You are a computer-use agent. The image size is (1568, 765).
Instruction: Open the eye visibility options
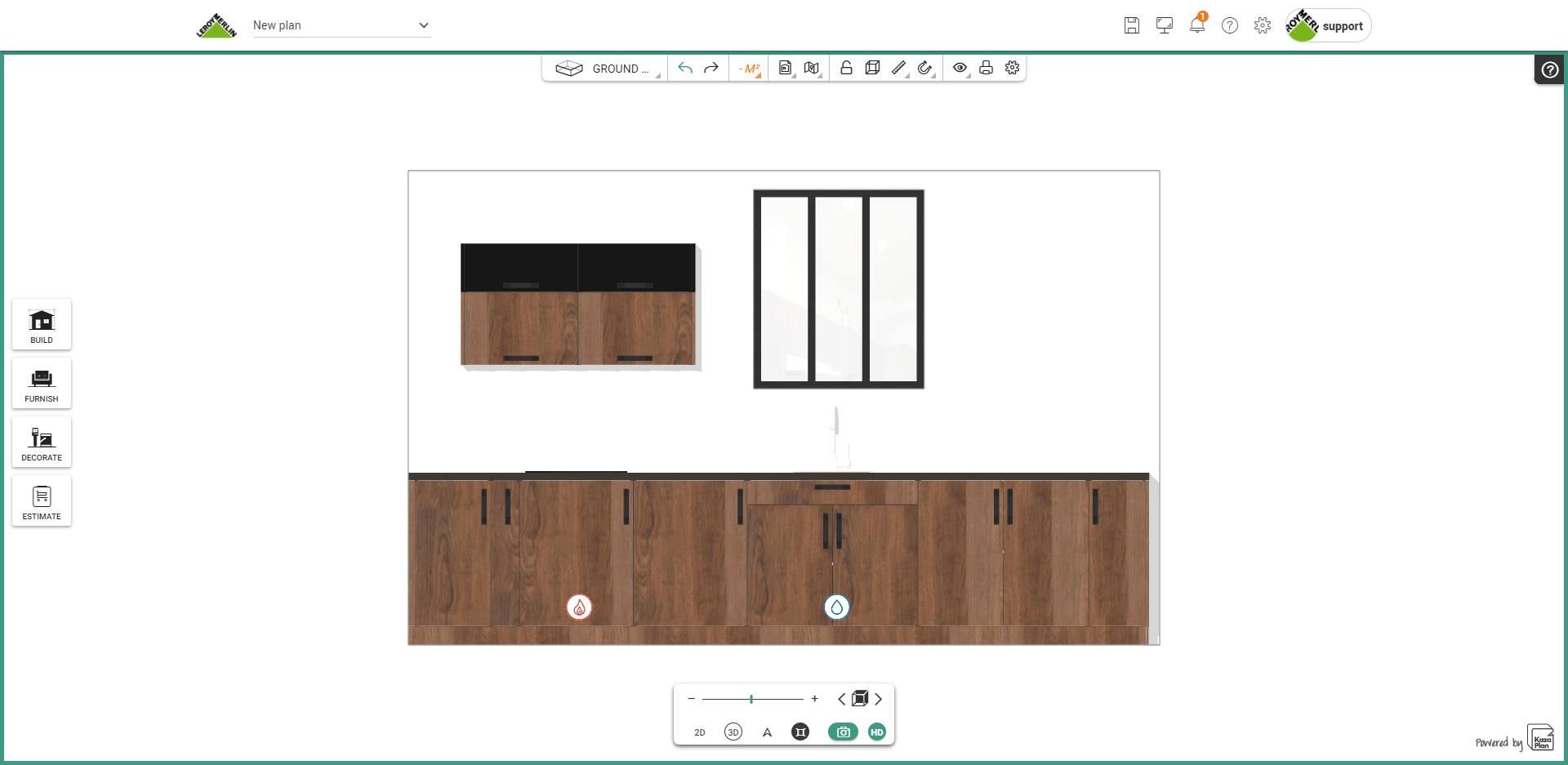[960, 69]
